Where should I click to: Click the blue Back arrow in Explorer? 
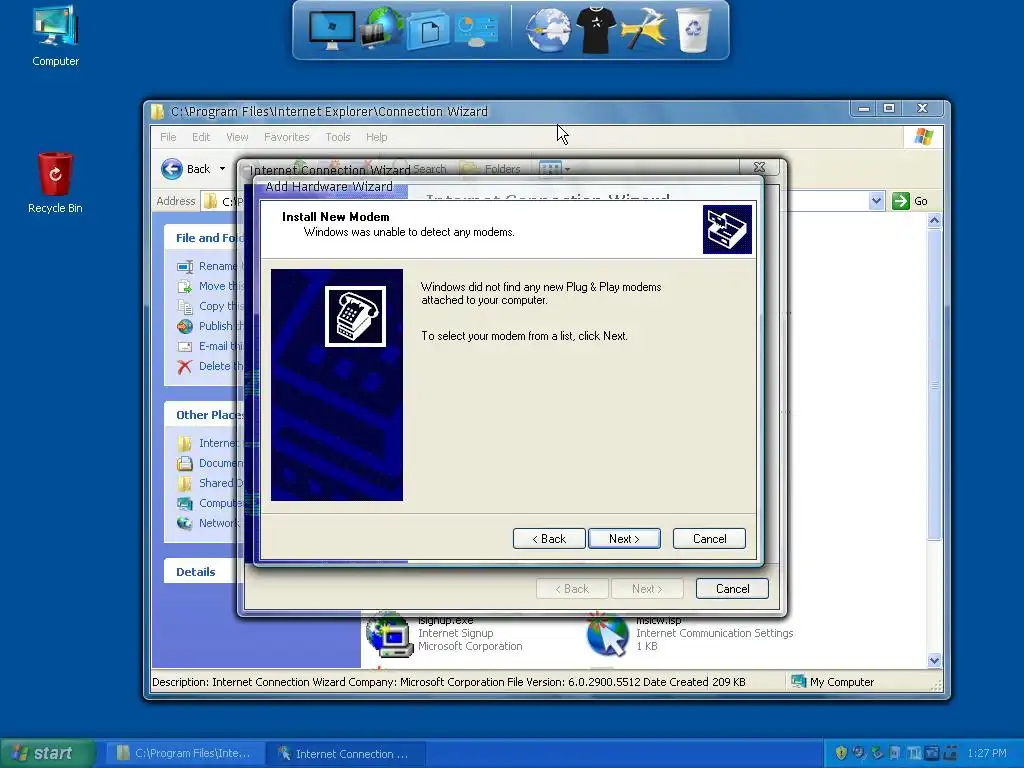tap(172, 169)
